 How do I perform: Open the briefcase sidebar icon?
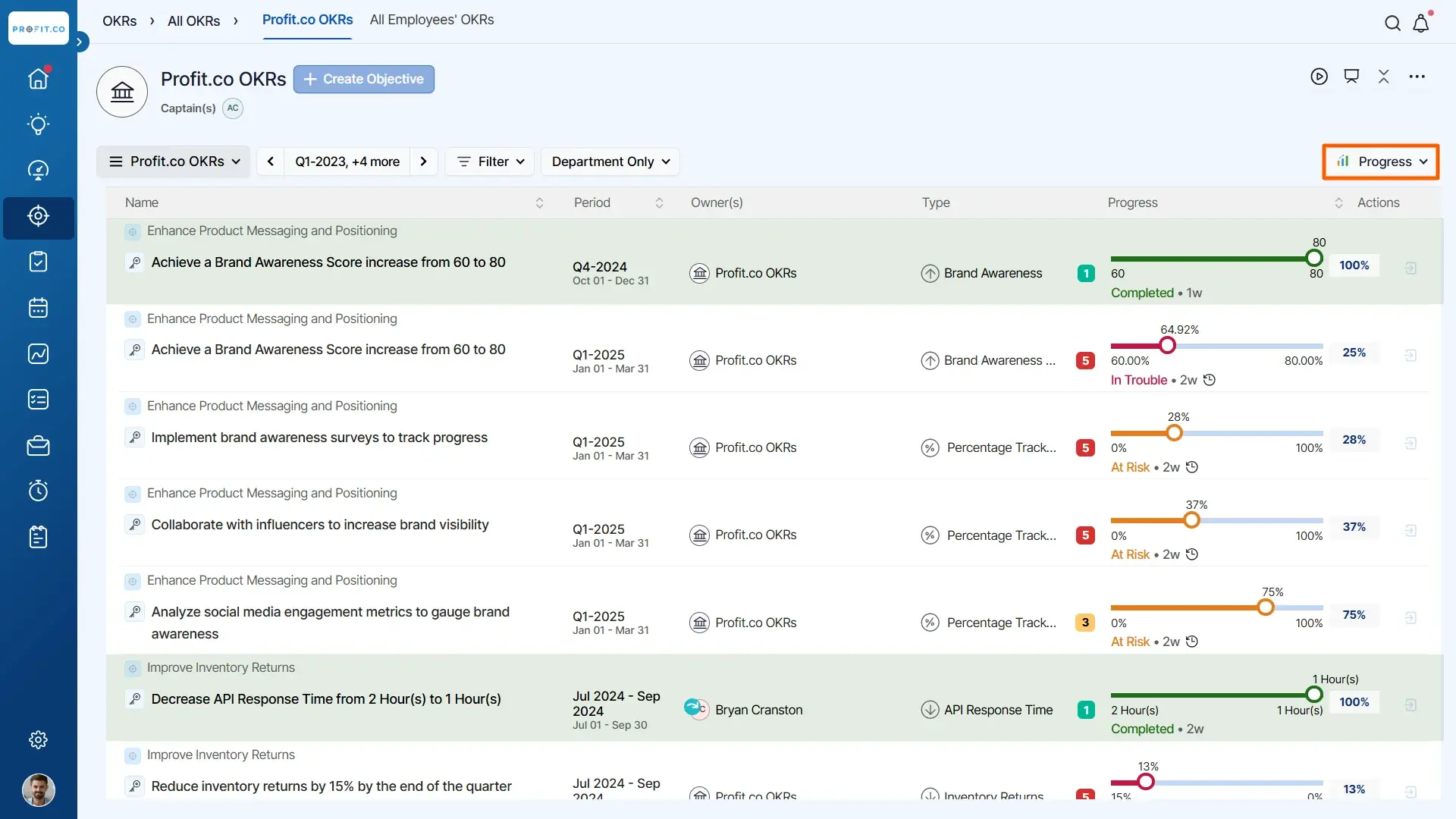point(38,446)
